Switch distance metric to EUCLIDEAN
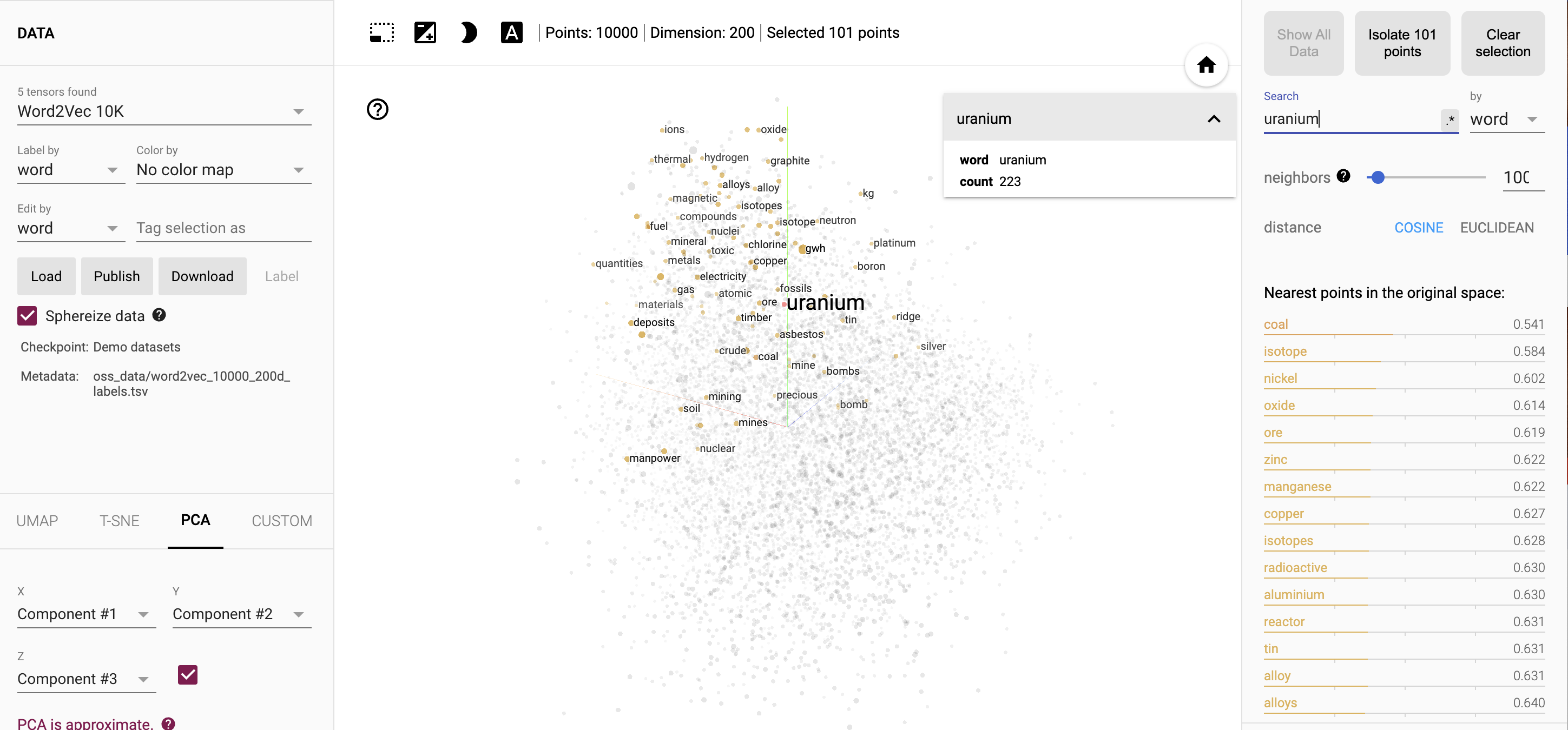Screen dimensions: 1568x730 click(1497, 228)
